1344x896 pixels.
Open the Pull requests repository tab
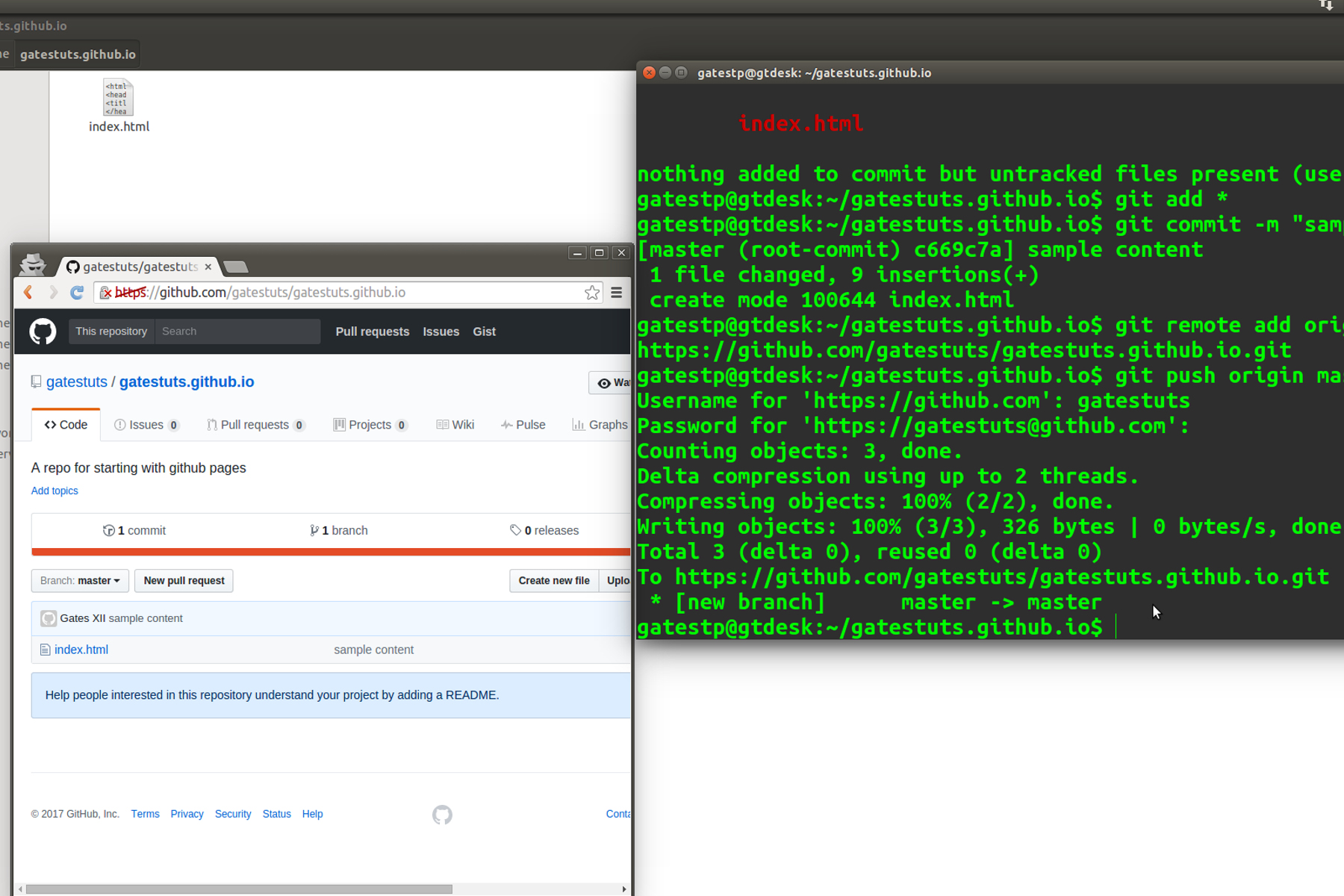[256, 425]
